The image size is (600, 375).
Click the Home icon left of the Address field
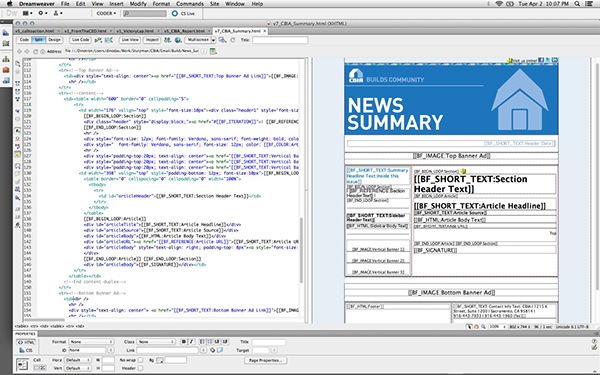coord(43,51)
